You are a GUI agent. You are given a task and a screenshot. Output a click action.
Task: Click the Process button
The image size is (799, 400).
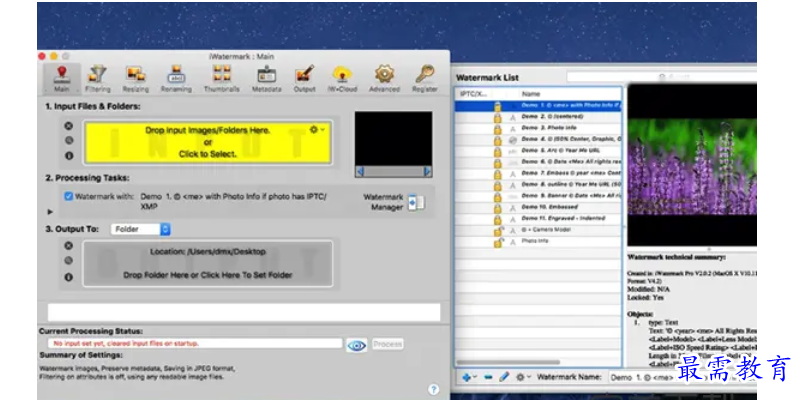click(387, 344)
